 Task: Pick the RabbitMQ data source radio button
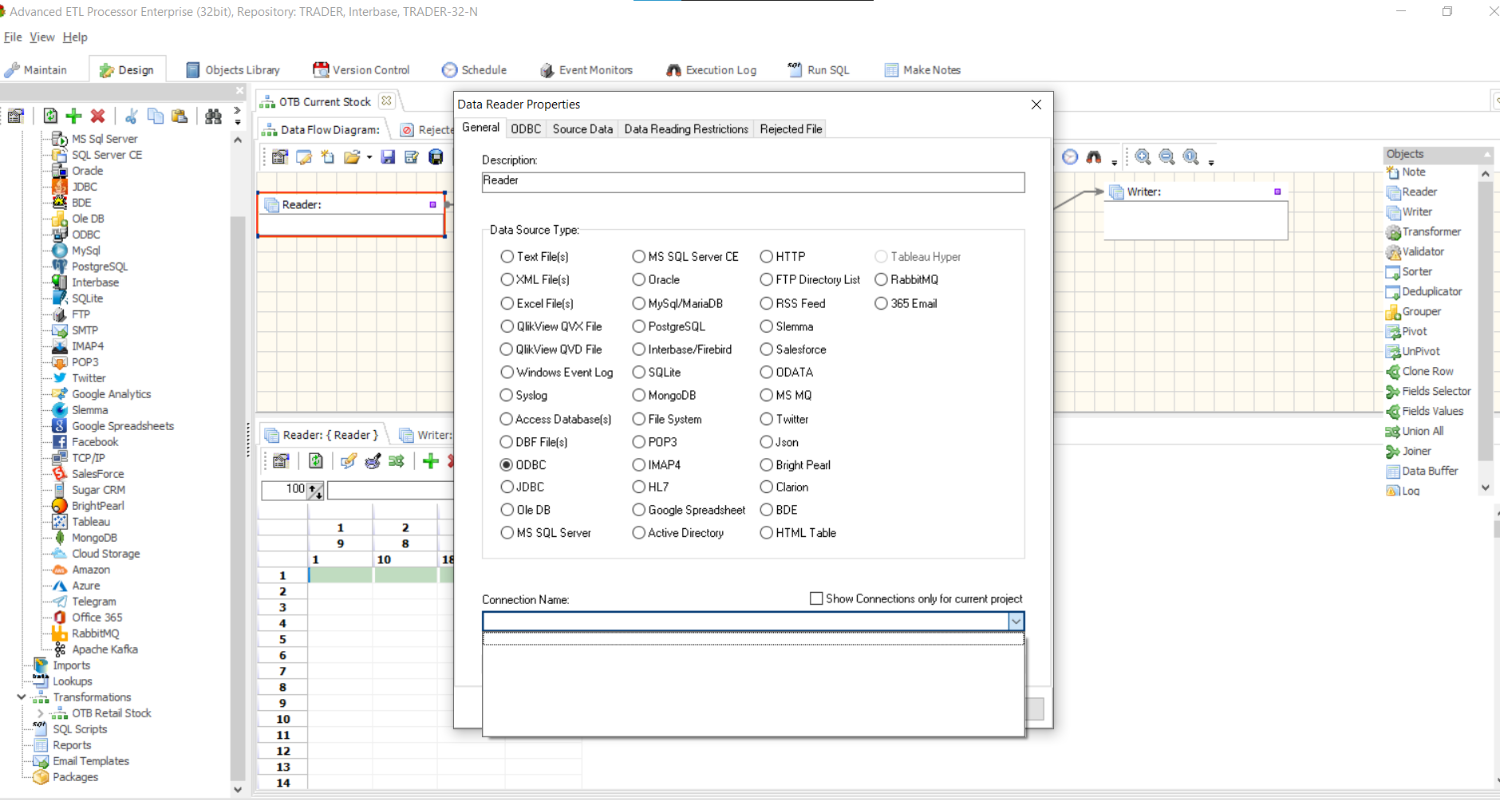[x=906, y=280]
